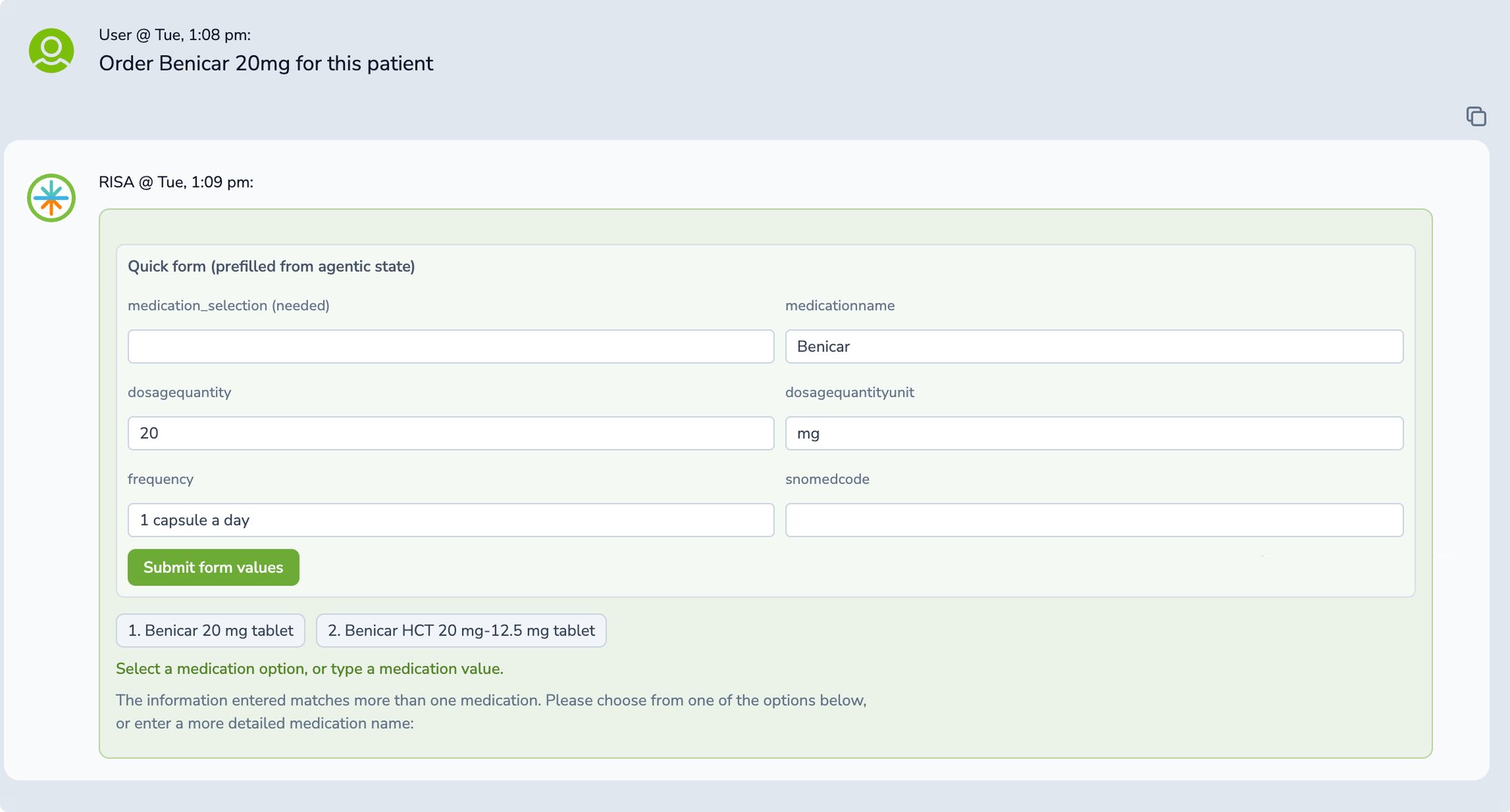
Task: Click the 'RISA @ Tue, 1:09 pm' timestamp
Action: 176,182
